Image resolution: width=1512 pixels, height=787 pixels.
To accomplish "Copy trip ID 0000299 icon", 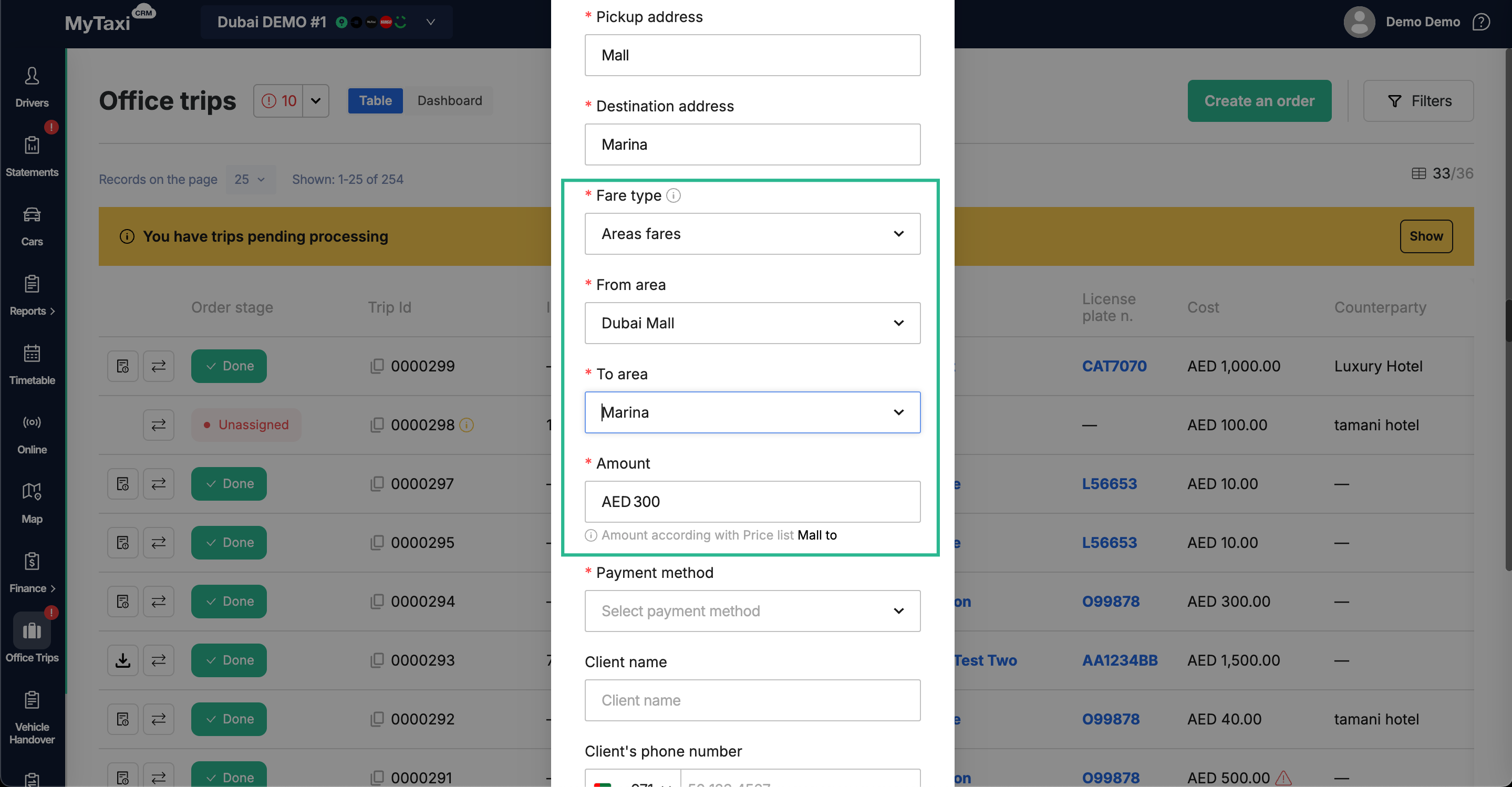I will click(377, 366).
